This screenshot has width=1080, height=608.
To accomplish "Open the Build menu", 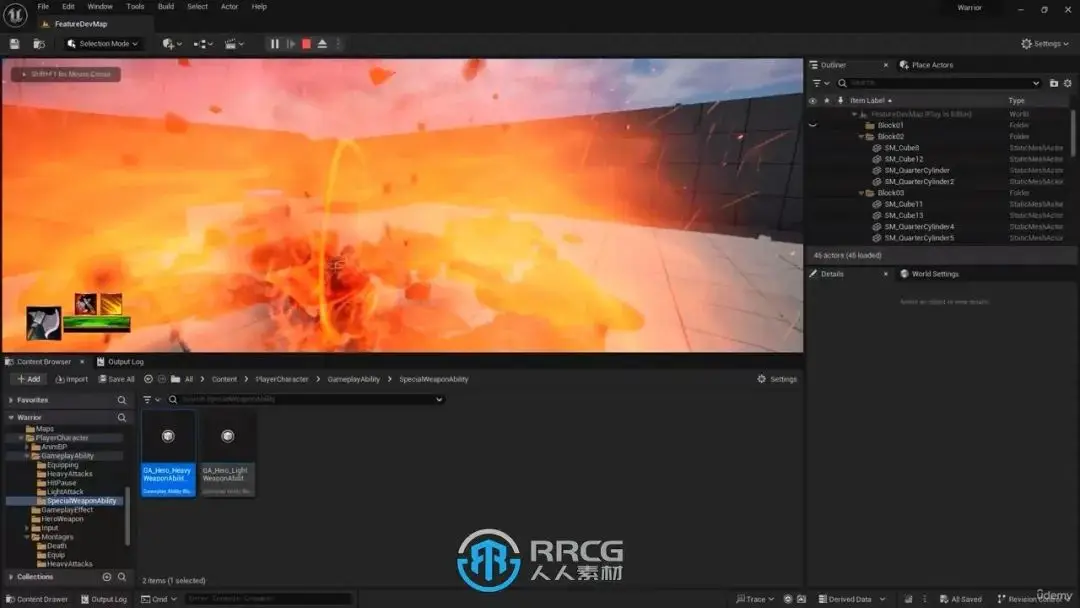I will [x=166, y=7].
